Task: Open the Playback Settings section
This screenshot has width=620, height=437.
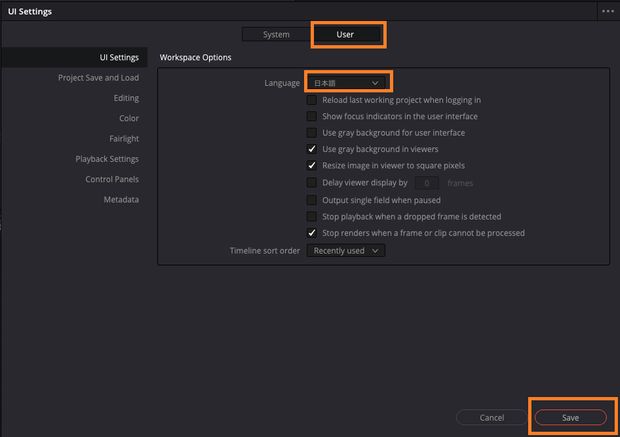Action: (107, 159)
